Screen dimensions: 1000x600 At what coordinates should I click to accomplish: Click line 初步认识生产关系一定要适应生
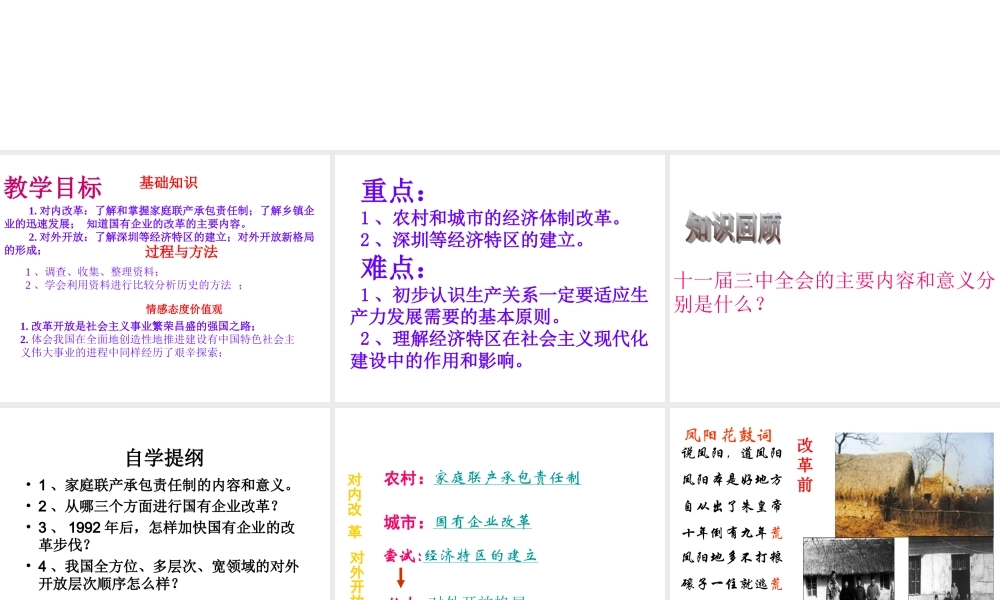[x=504, y=295]
